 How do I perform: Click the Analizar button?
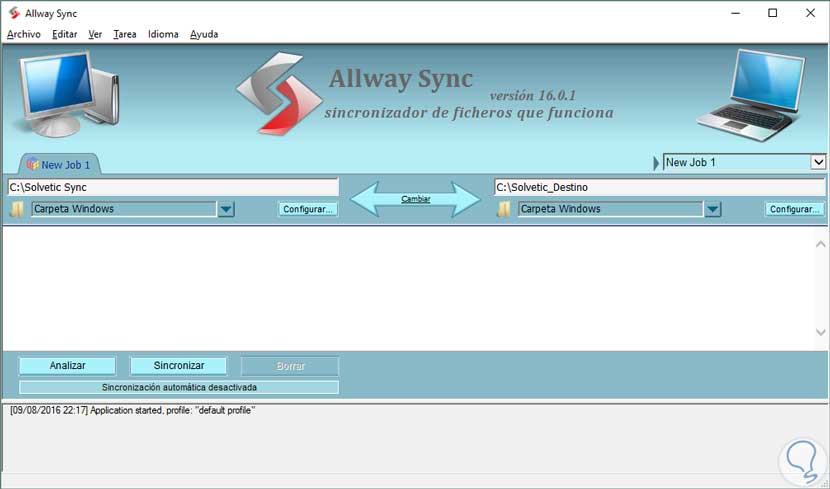tap(67, 365)
